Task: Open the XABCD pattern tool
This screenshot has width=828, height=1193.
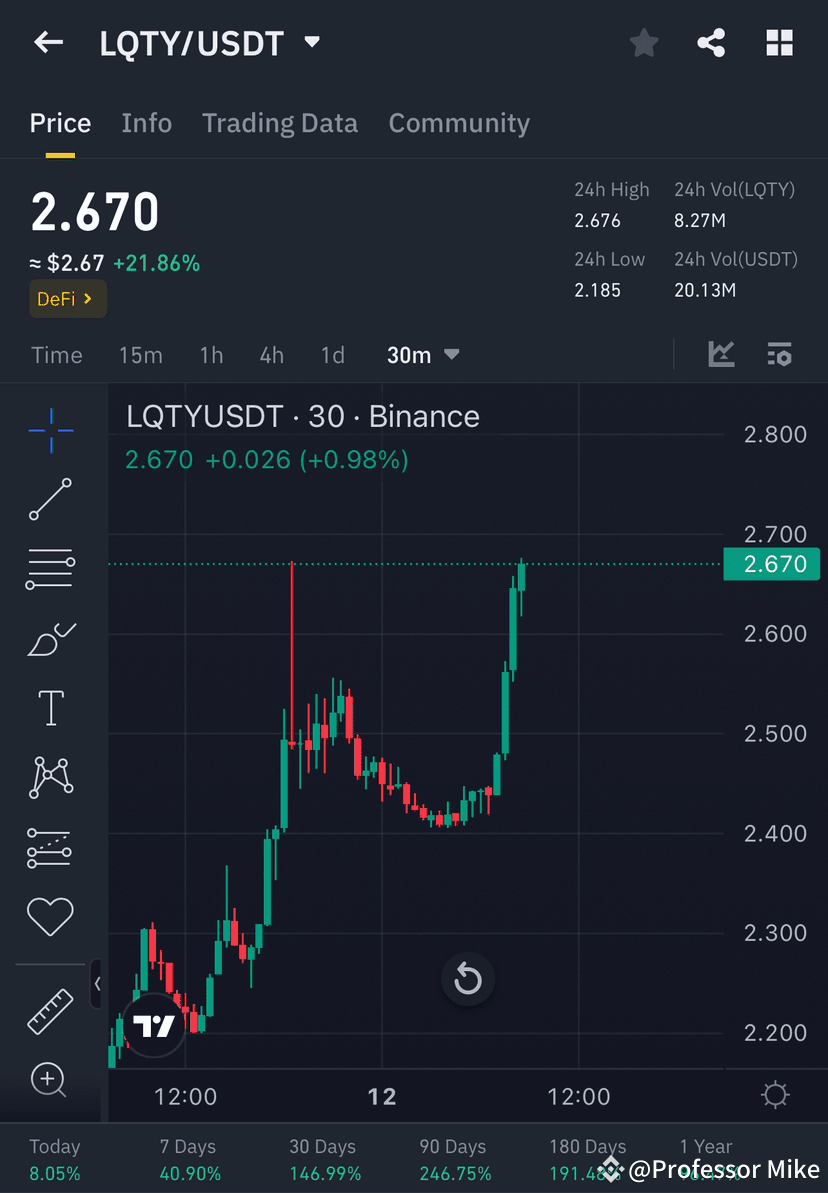Action: [x=50, y=777]
